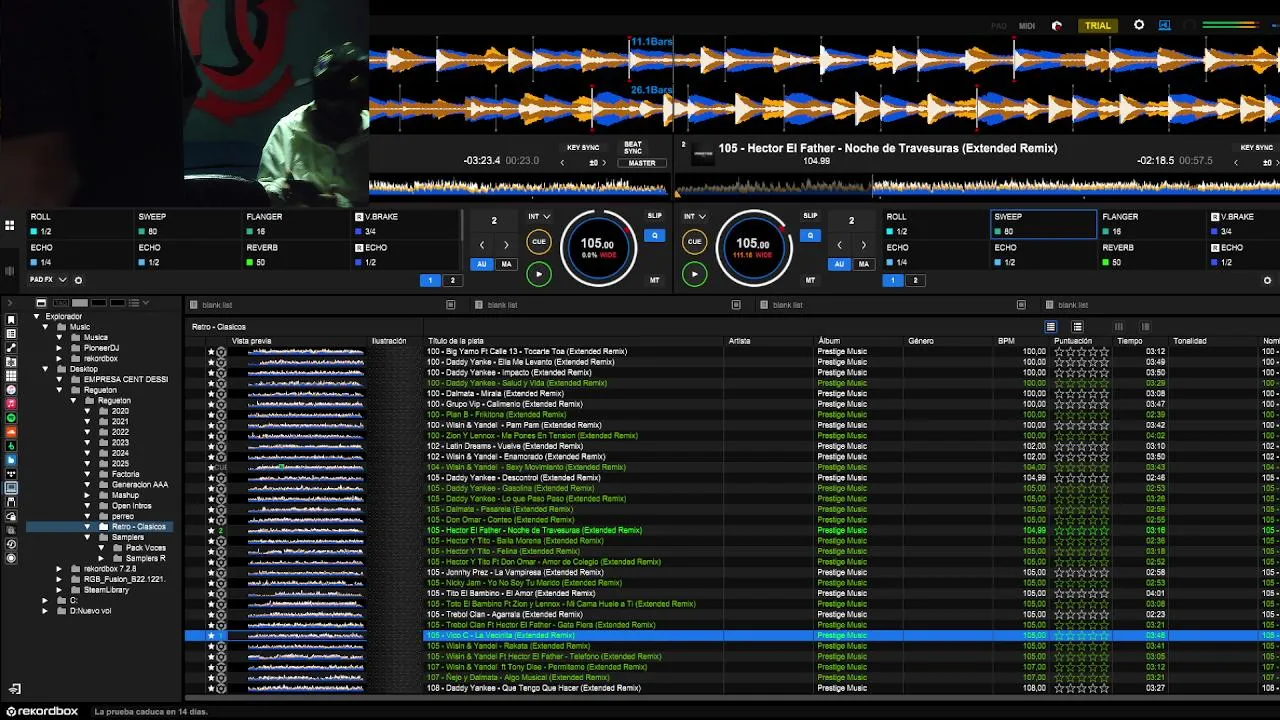Seek within the left deck overview waveform
Viewport: 1280px width, 720px height.
point(518,186)
